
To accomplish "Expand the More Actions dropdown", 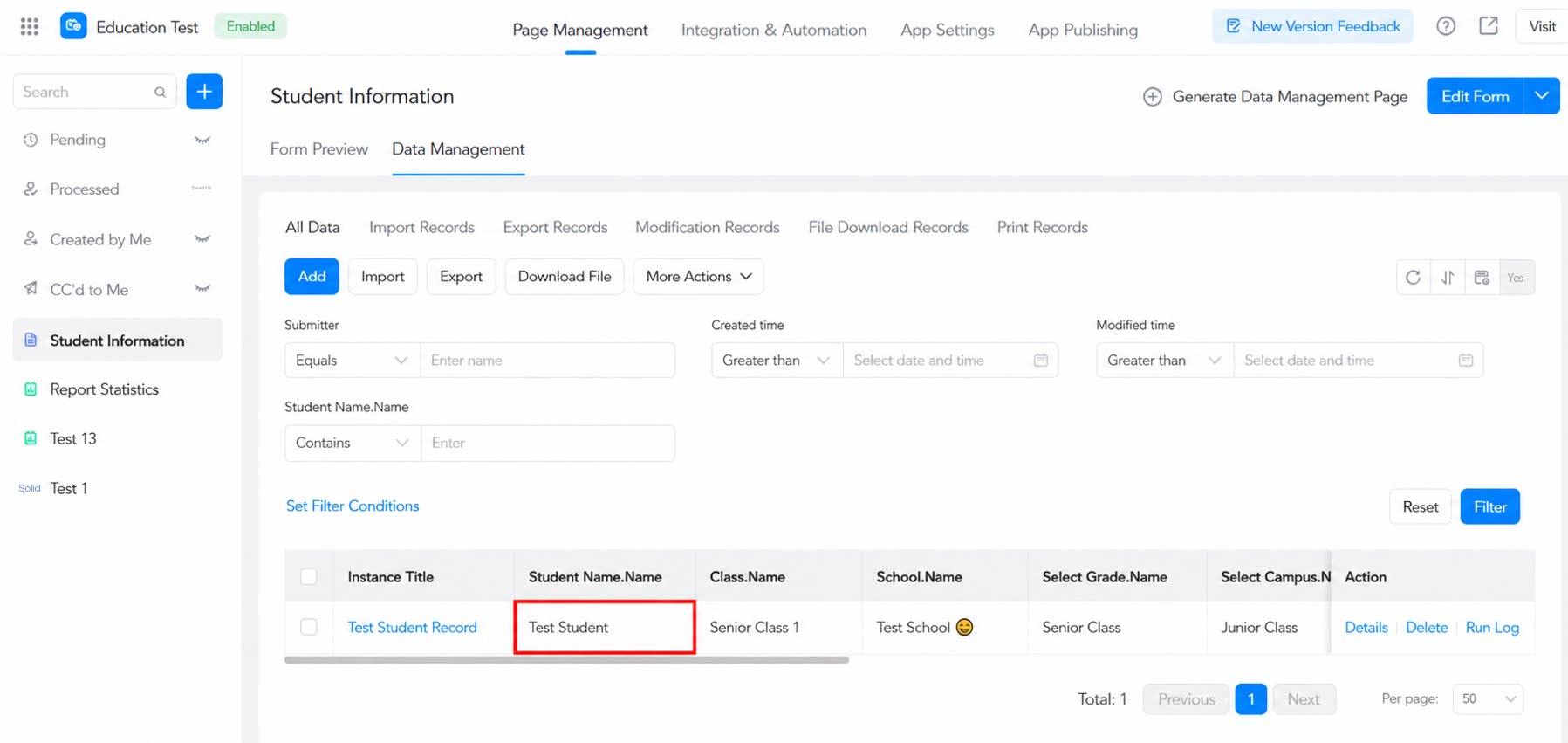I will pos(698,277).
